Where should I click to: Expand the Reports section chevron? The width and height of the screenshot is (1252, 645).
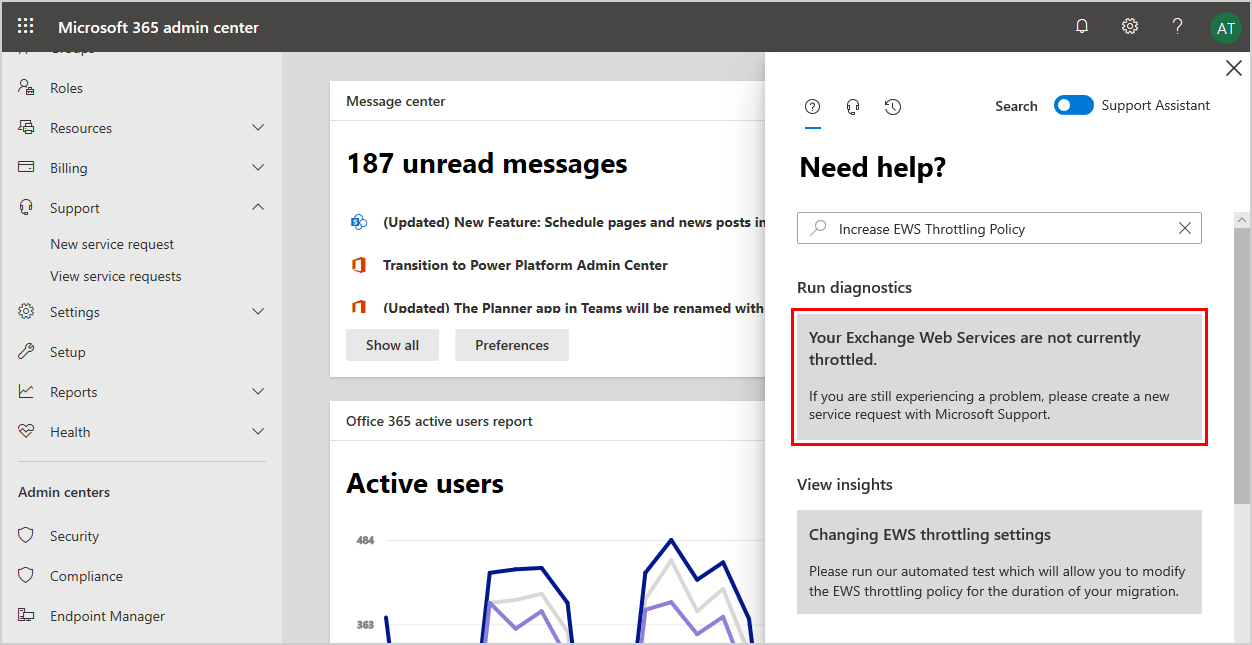[x=258, y=392]
